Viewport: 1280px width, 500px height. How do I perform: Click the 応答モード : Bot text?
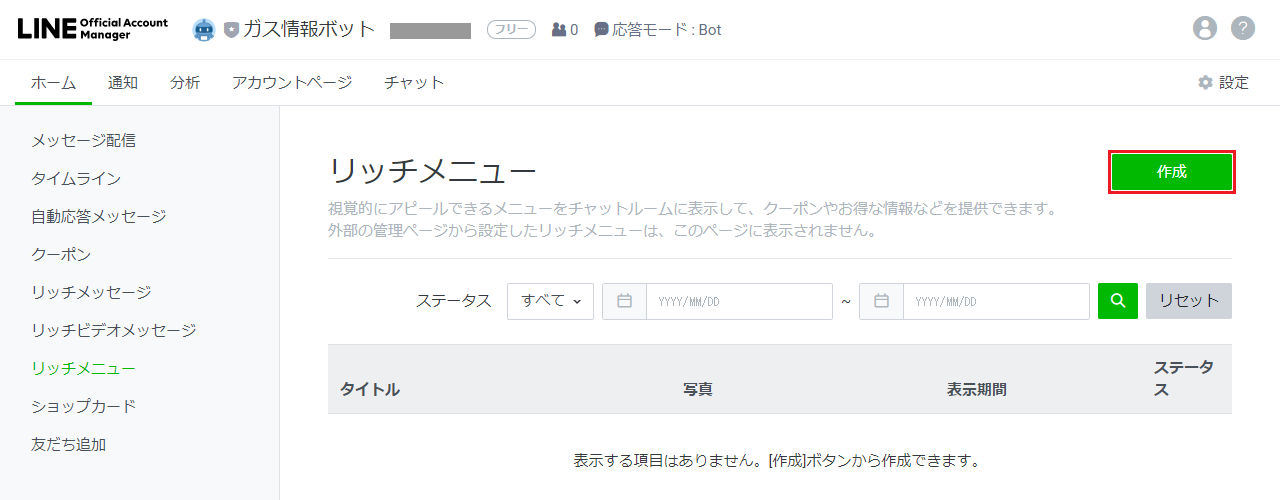(667, 30)
